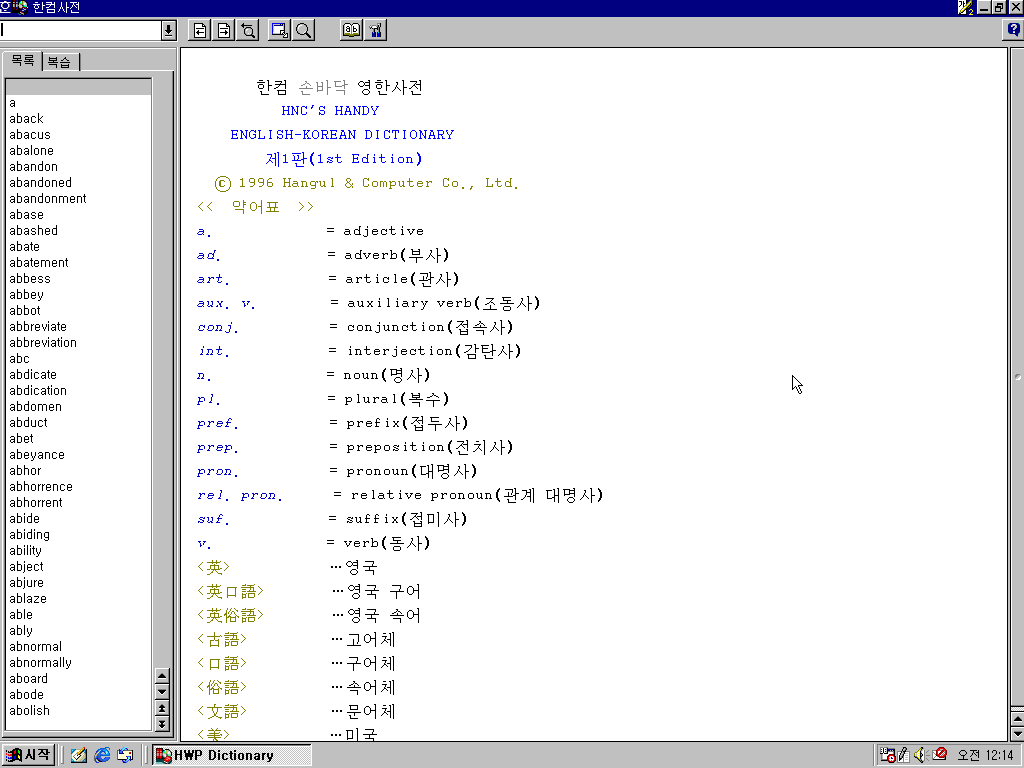Open search box dropdown arrow
Image resolution: width=1024 pixels, height=768 pixels.
pyautogui.click(x=168, y=30)
